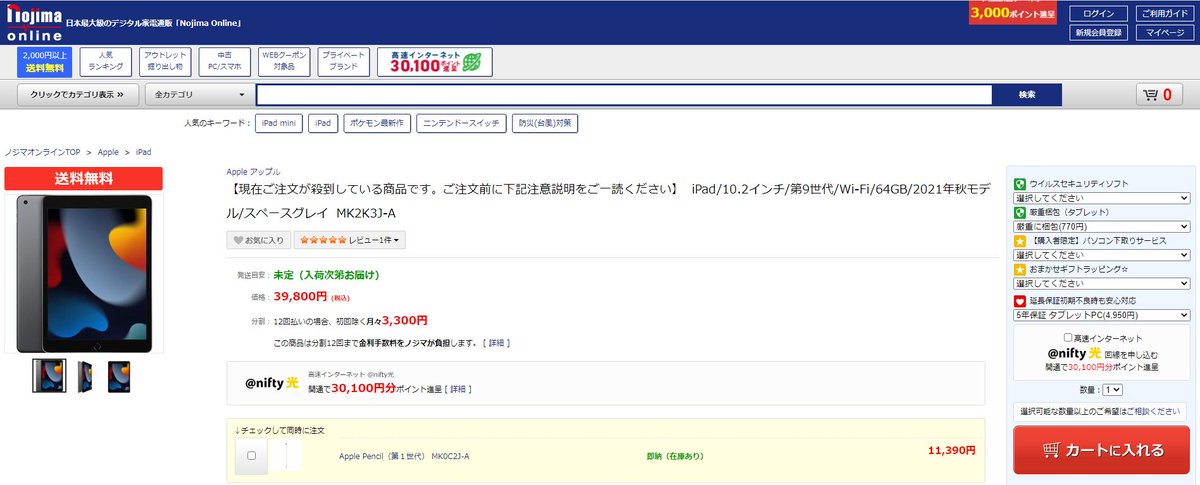Click the Apple アップル brand link
This screenshot has width=1200, height=485.
click(x=253, y=172)
